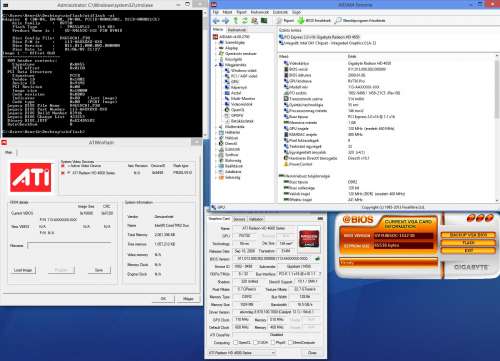
Task: Enable the OpenCL checkbox in GPU-Z
Action: click(236, 343)
